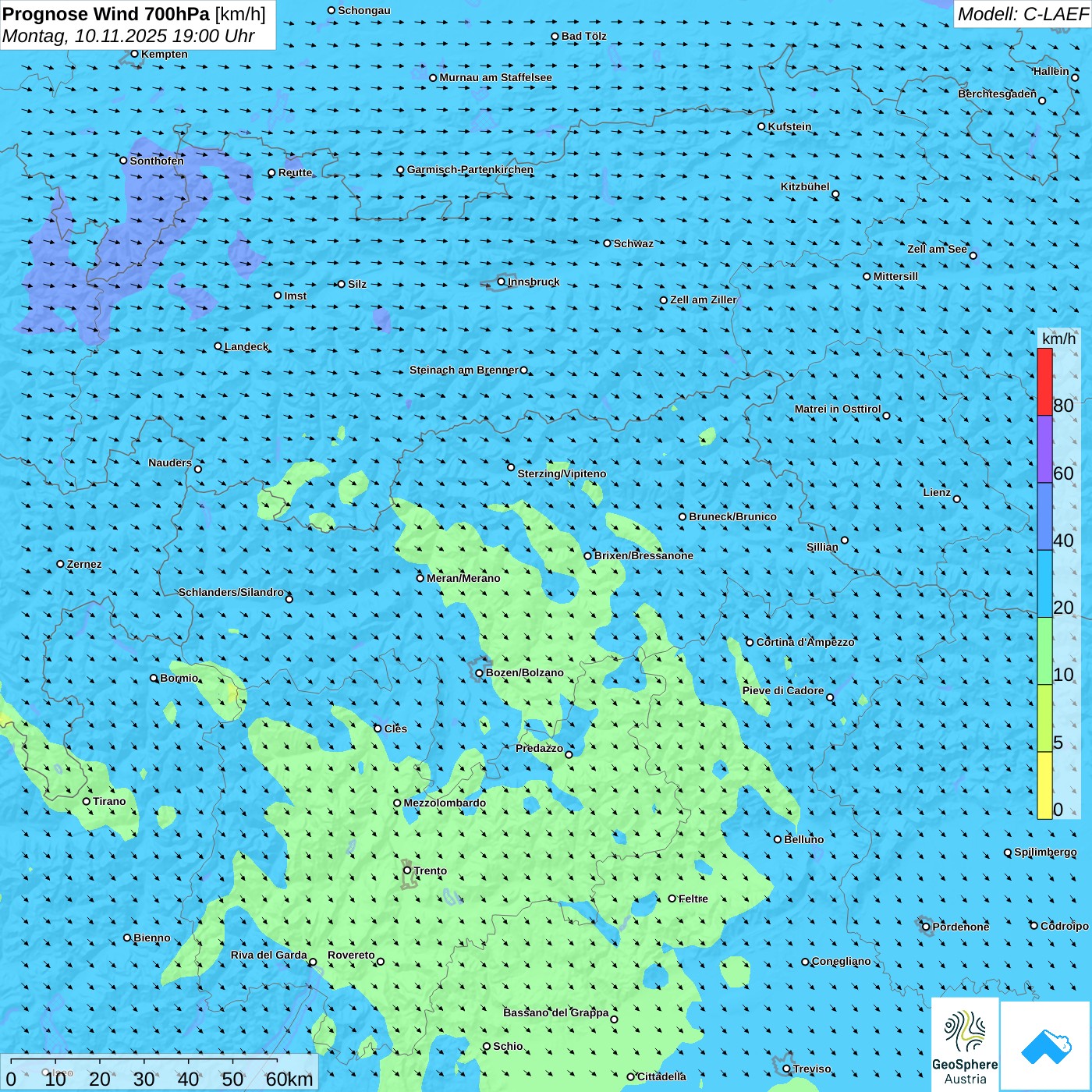This screenshot has height=1092, width=1092.
Task: Click the Kempten city label
Action: tap(165, 54)
